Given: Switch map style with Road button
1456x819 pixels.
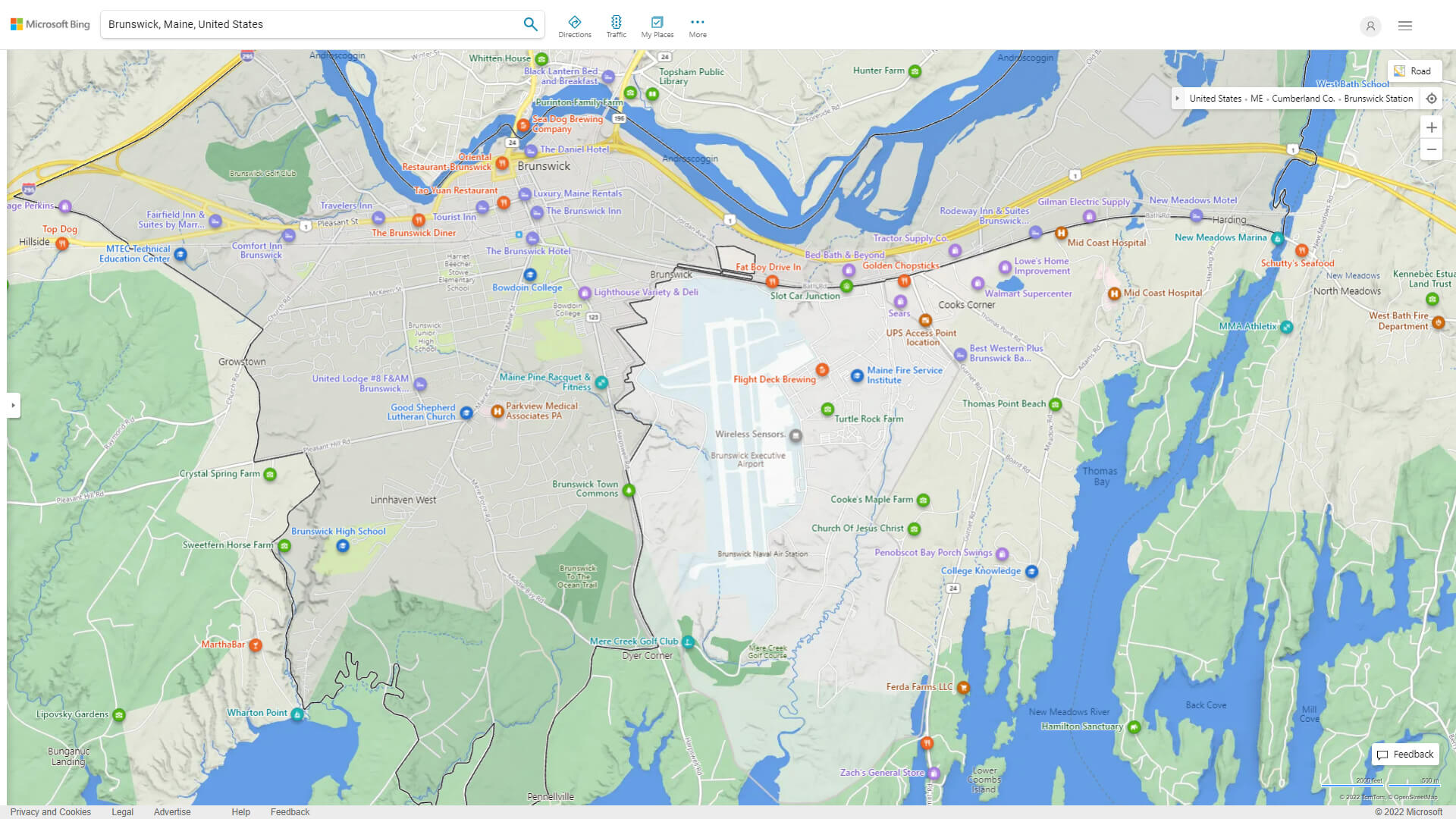Looking at the screenshot, I should point(1413,71).
